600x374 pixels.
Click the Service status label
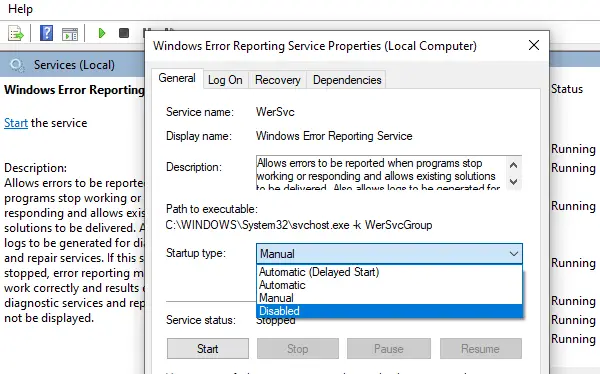click(201, 320)
